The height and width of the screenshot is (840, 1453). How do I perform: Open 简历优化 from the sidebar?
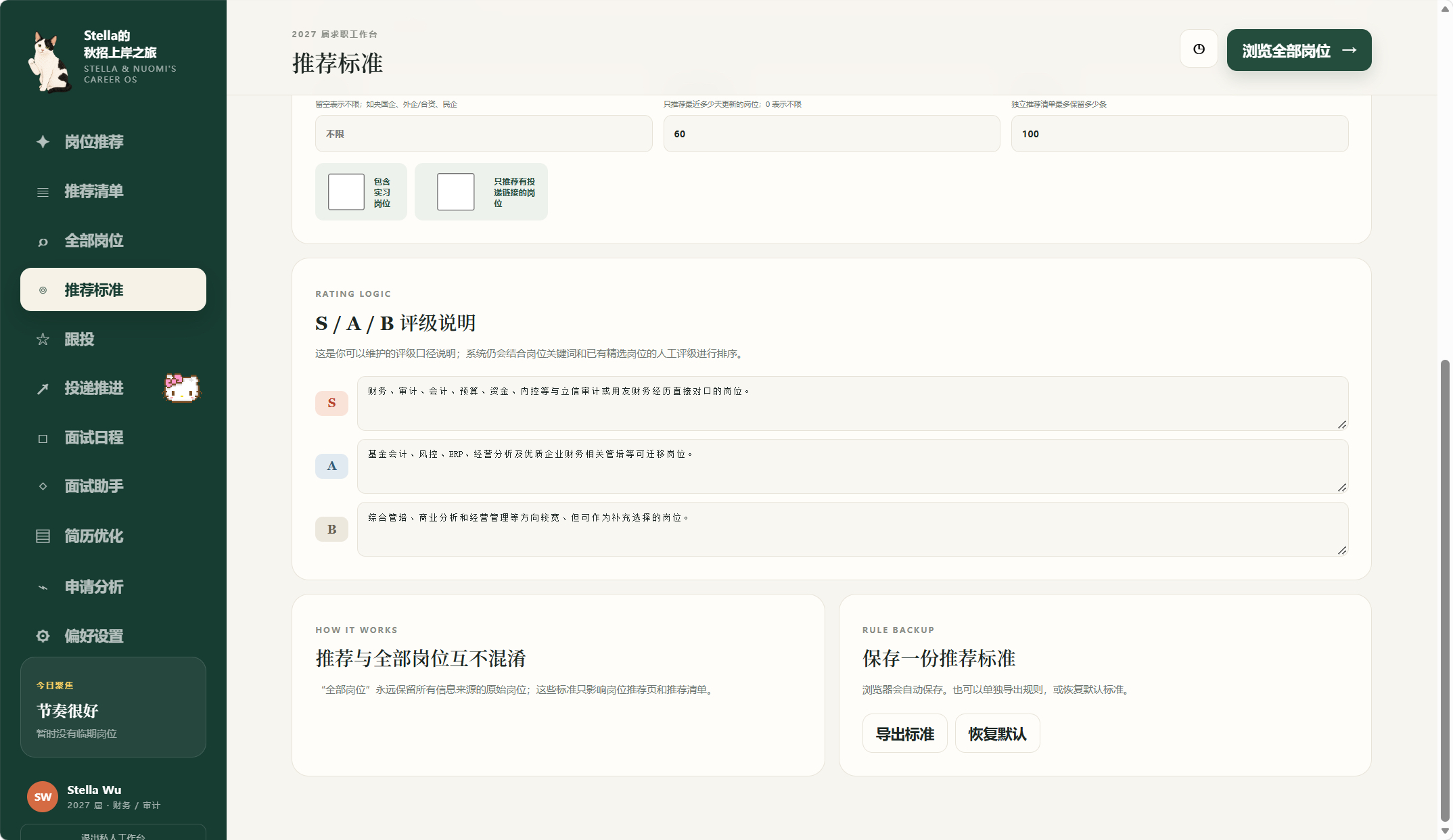(x=113, y=536)
